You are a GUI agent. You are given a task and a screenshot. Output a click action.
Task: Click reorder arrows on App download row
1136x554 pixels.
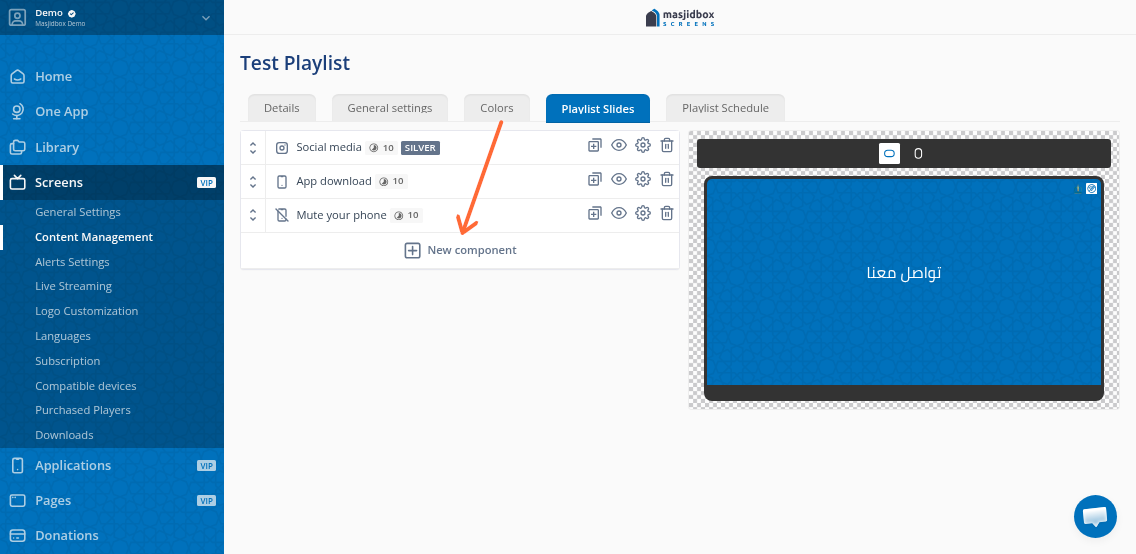pos(253,181)
